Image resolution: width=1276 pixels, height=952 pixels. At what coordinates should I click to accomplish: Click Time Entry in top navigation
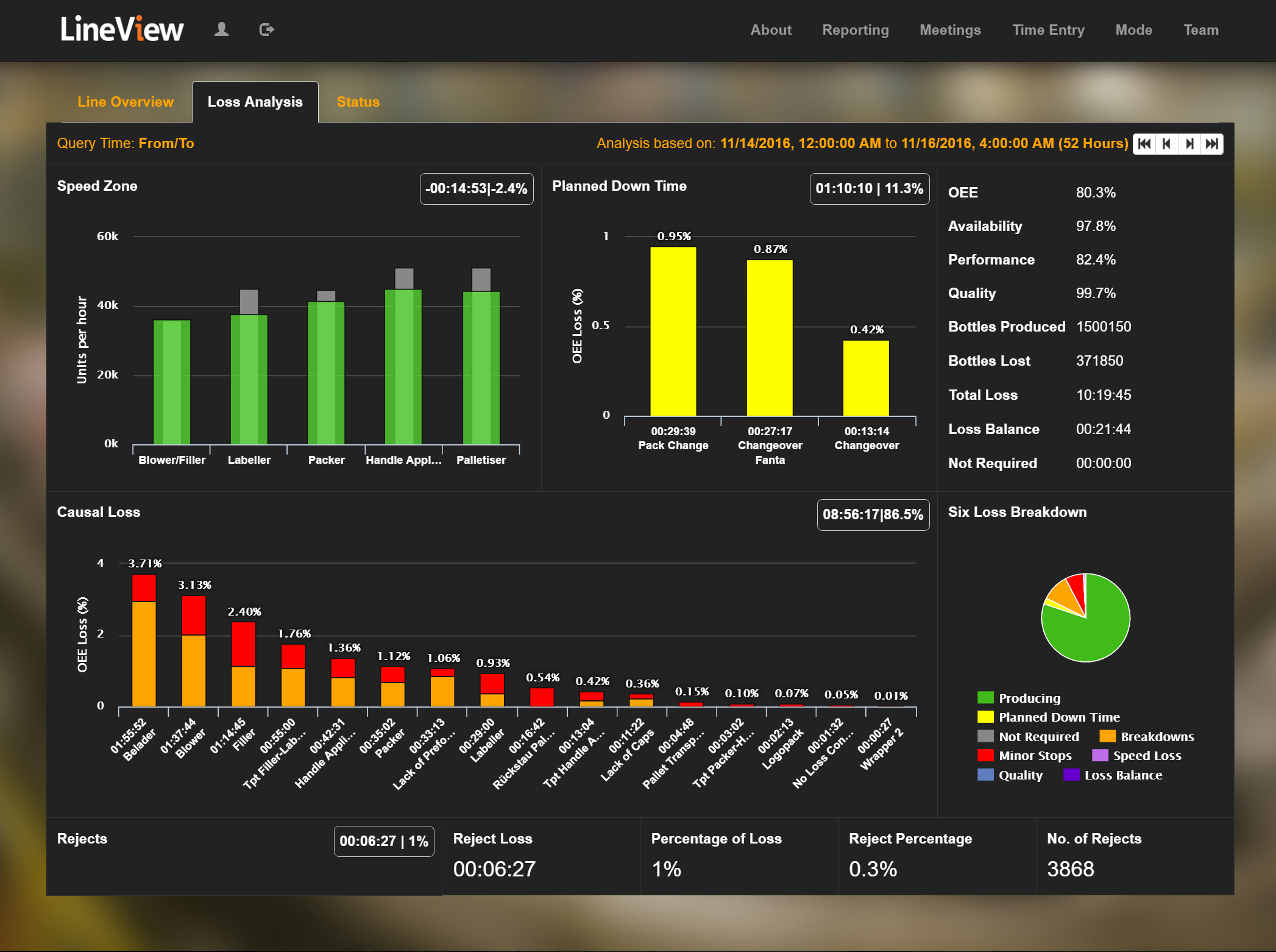pyautogui.click(x=1049, y=30)
